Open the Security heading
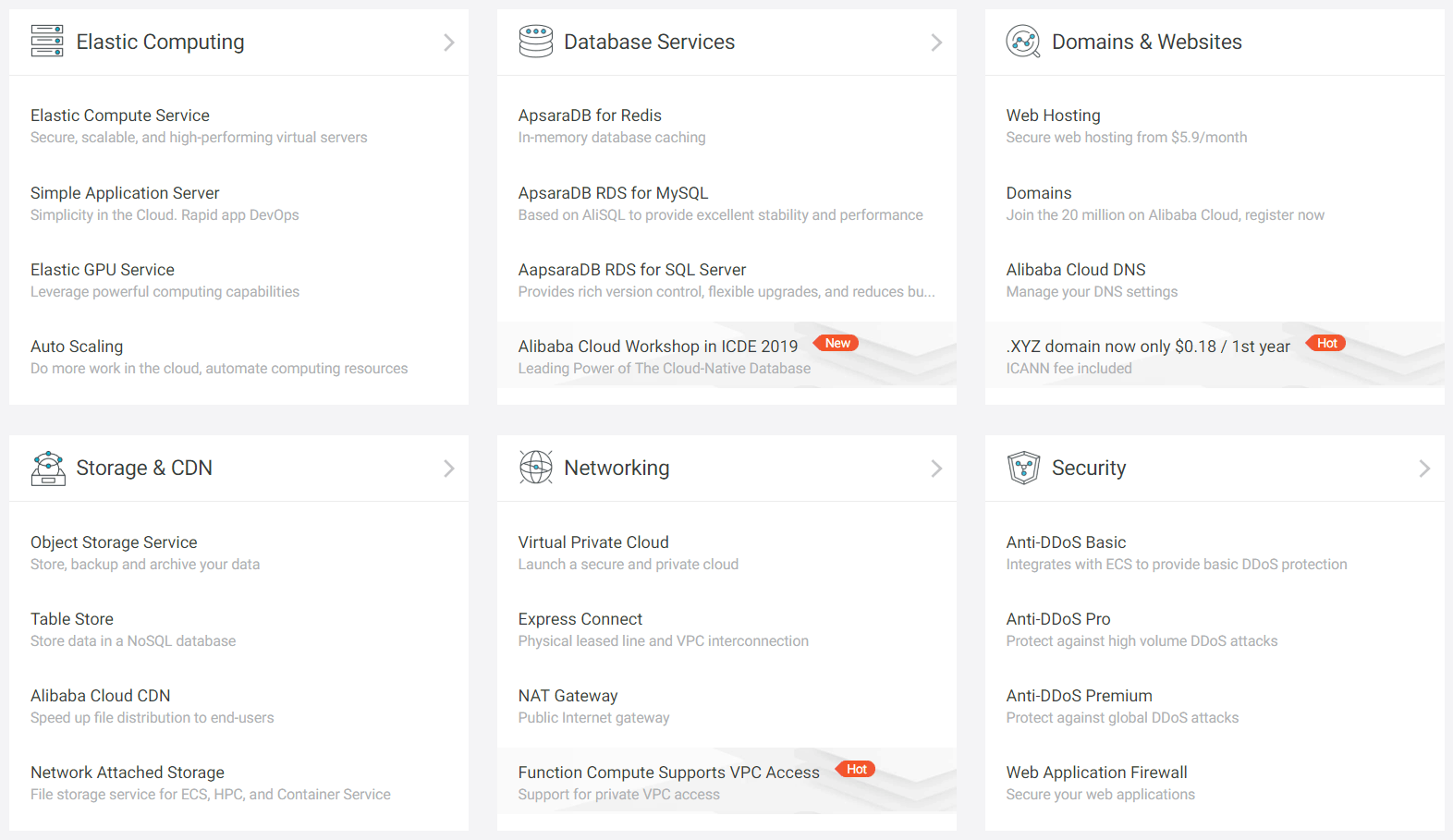This screenshot has width=1453, height=840. click(x=1089, y=468)
